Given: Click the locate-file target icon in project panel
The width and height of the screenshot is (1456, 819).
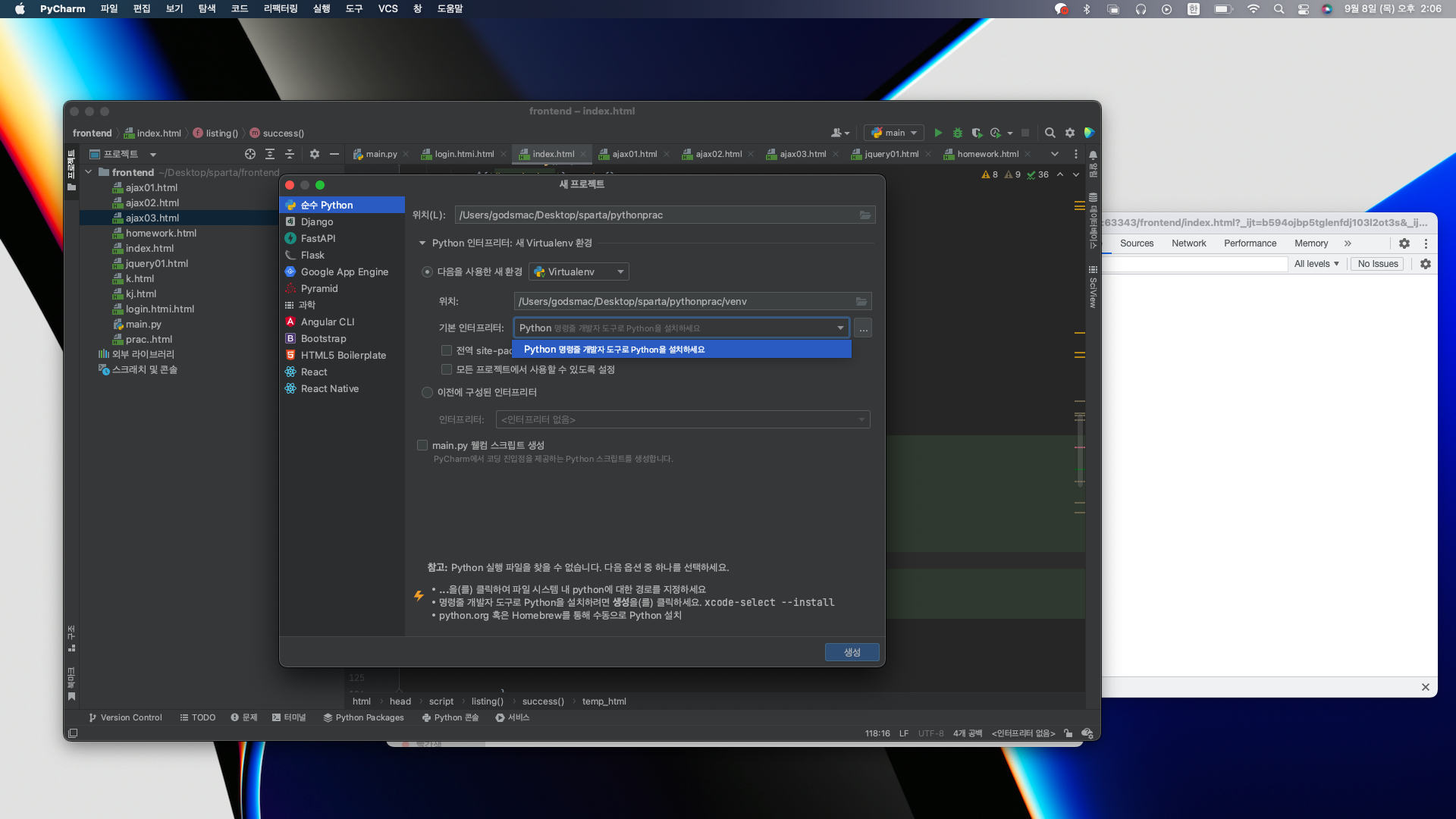Looking at the screenshot, I should tap(250, 154).
